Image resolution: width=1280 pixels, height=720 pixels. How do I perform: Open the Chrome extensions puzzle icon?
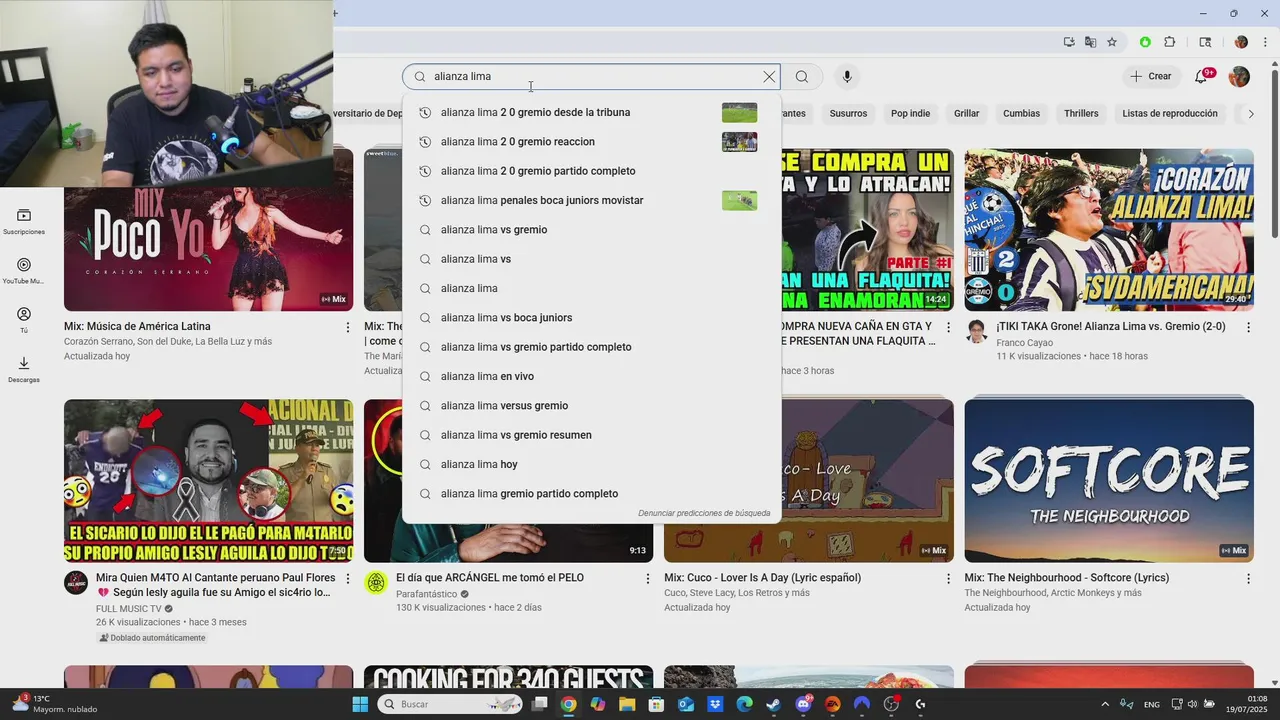1170,42
